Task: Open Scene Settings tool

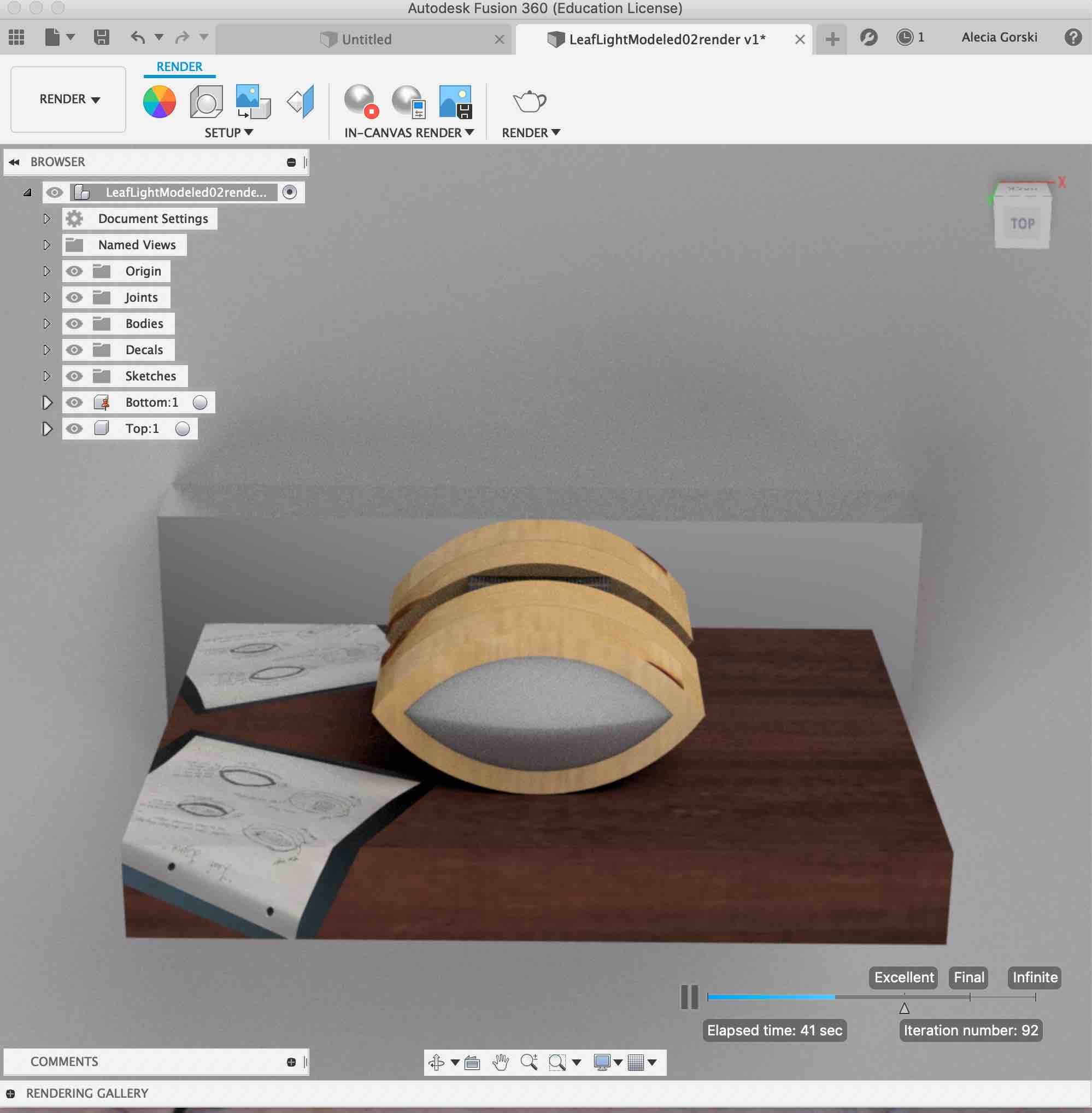Action: [206, 102]
